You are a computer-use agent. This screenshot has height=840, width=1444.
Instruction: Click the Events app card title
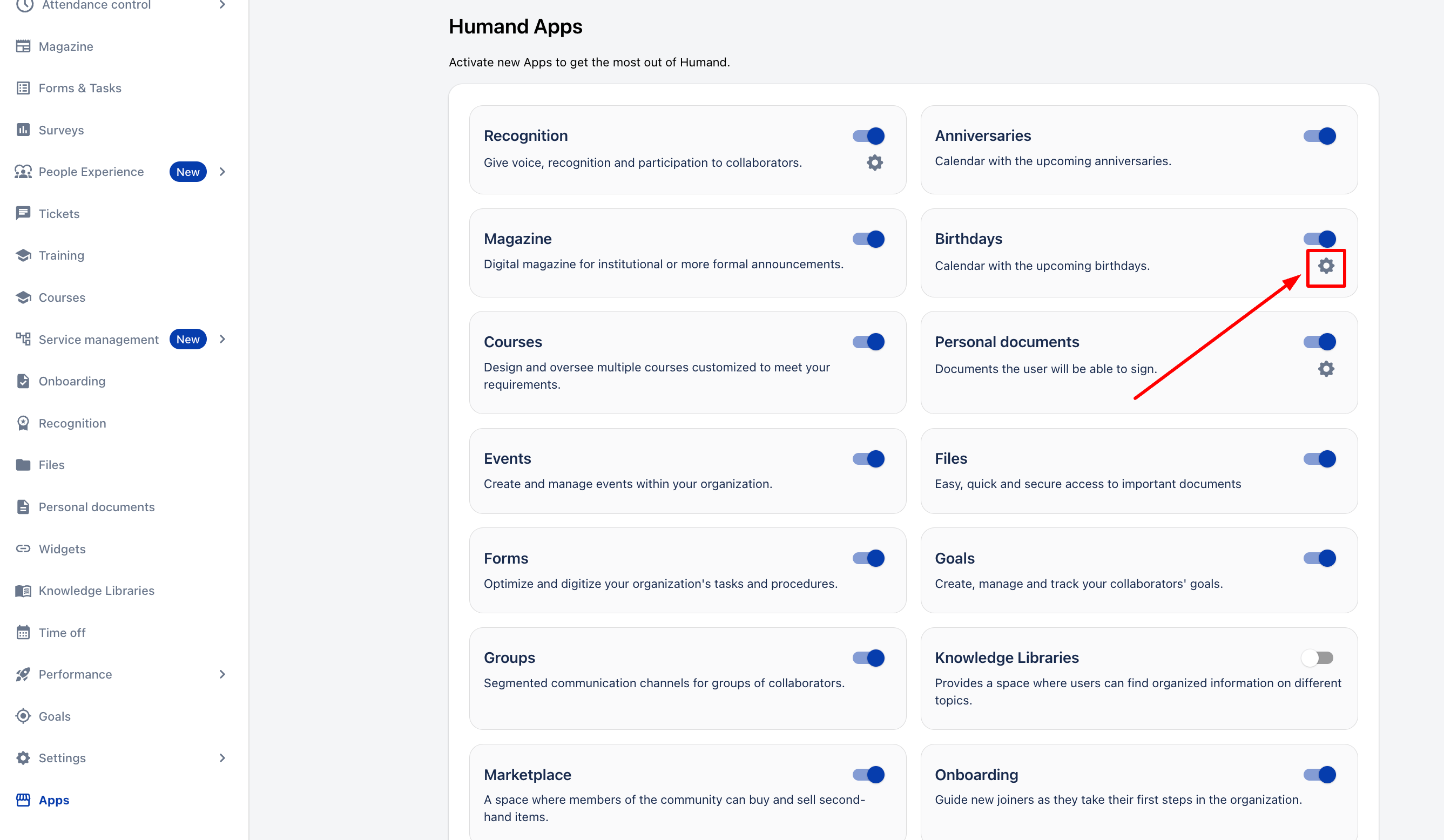[x=507, y=458]
